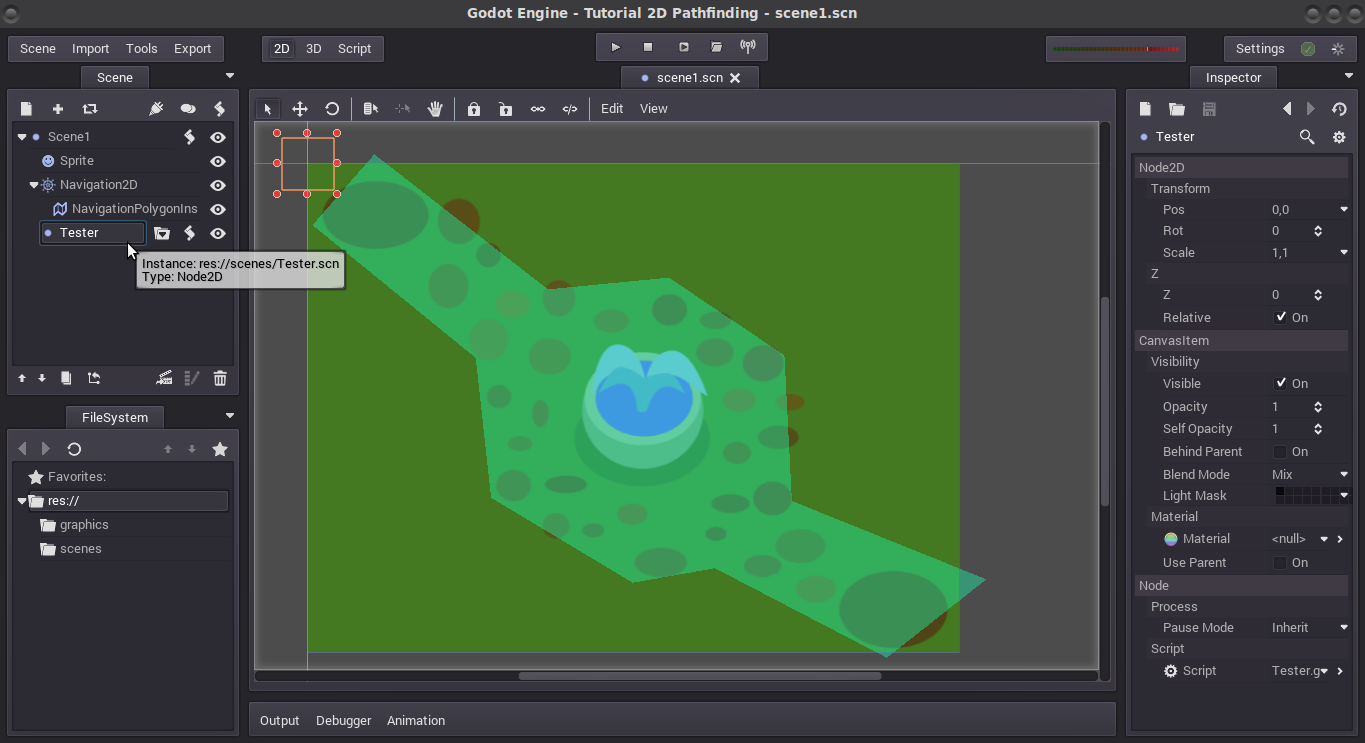Open the Tools menu

[x=142, y=48]
